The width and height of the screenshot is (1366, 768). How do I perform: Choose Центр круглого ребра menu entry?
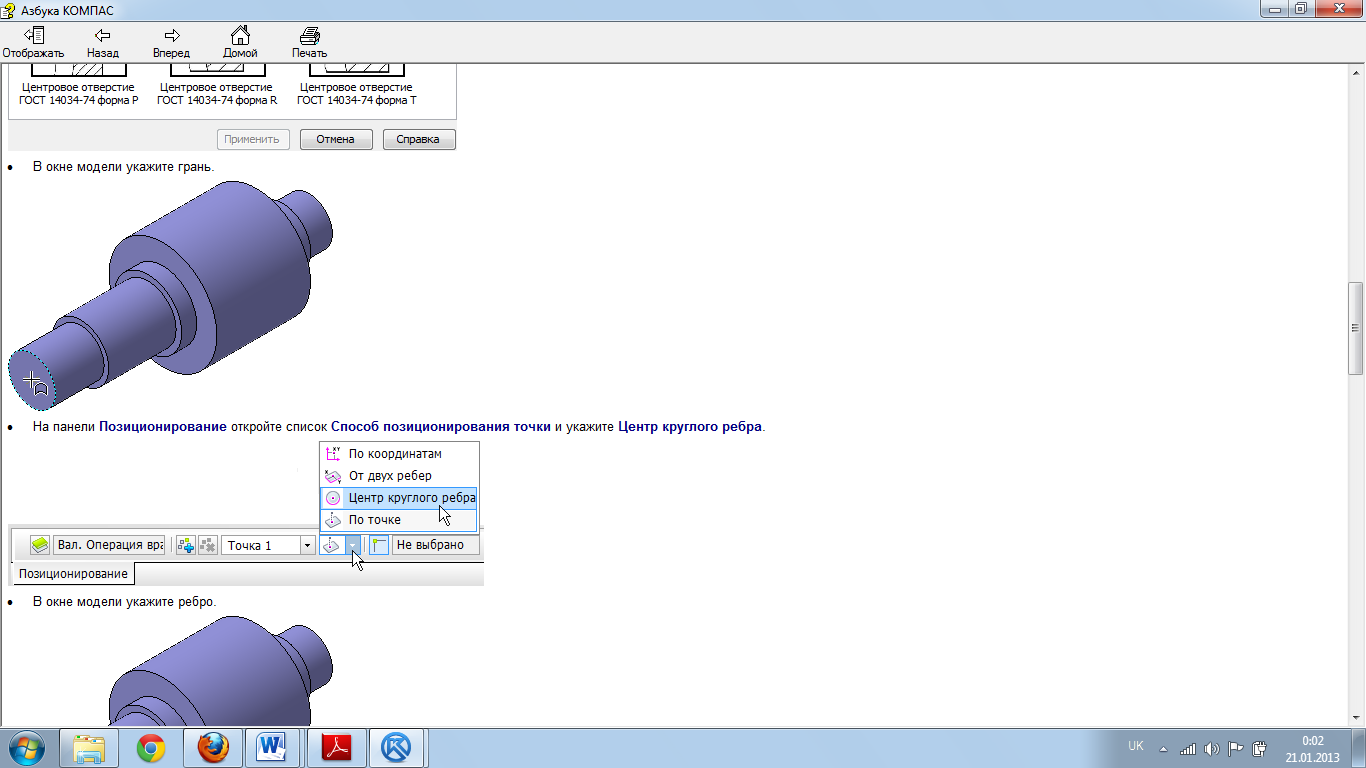pyautogui.click(x=398, y=497)
